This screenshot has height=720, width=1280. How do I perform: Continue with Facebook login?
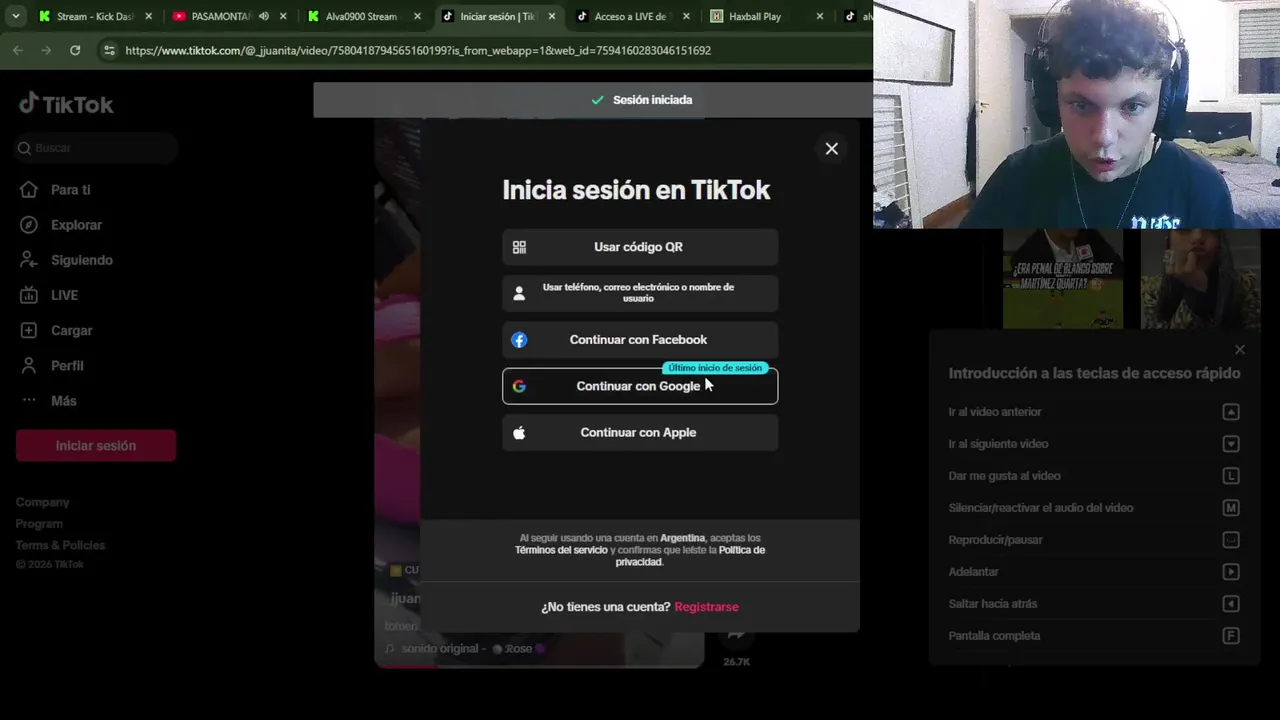tap(640, 340)
